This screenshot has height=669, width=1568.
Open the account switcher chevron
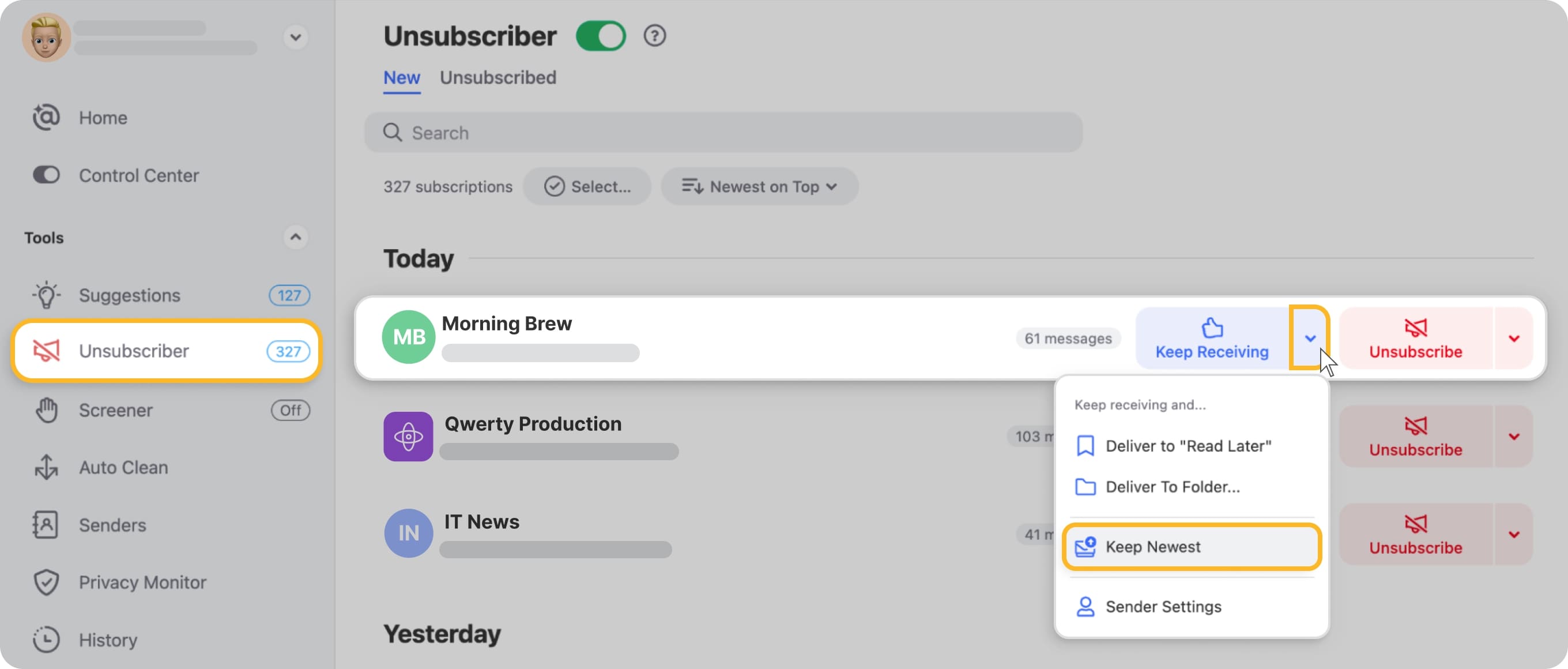tap(296, 37)
